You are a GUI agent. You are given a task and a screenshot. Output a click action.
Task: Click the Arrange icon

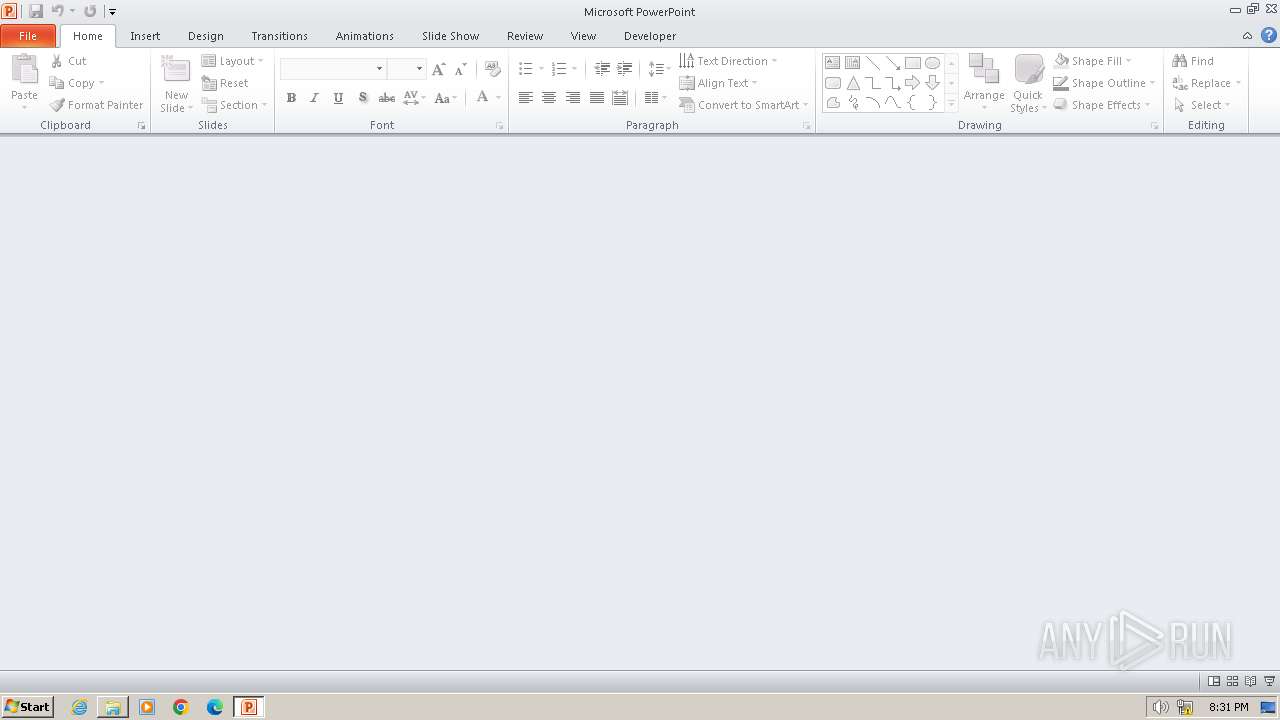tap(984, 69)
